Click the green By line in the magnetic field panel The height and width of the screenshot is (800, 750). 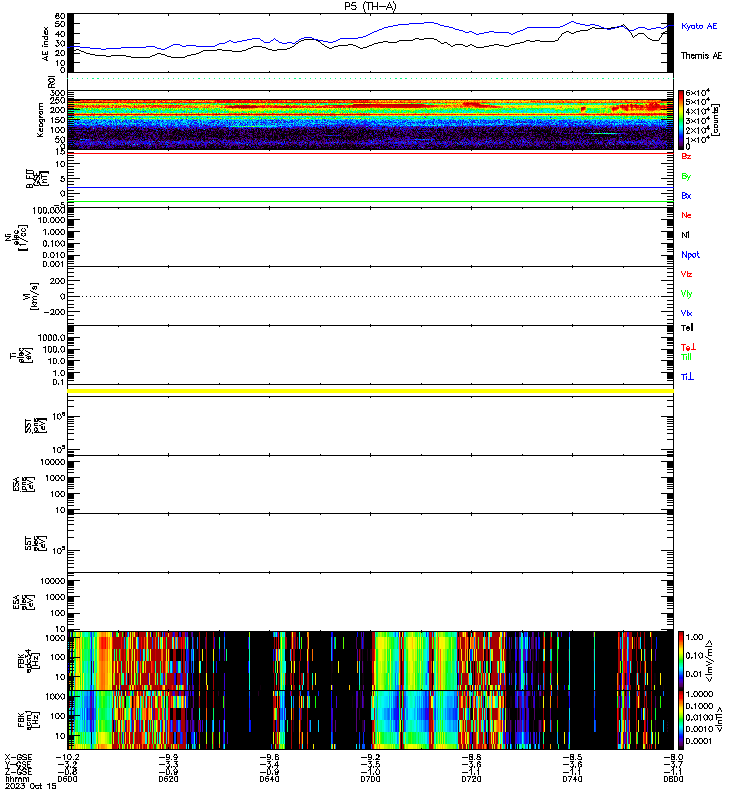tap(370, 202)
